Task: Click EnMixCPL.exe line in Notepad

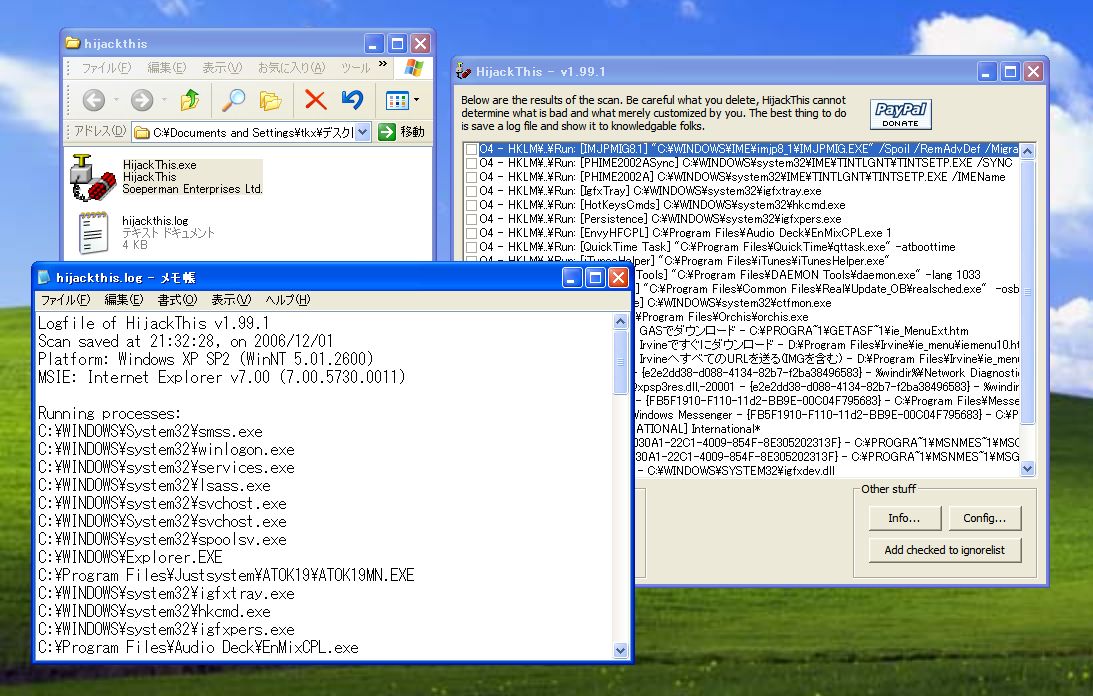Action: pyautogui.click(x=198, y=647)
